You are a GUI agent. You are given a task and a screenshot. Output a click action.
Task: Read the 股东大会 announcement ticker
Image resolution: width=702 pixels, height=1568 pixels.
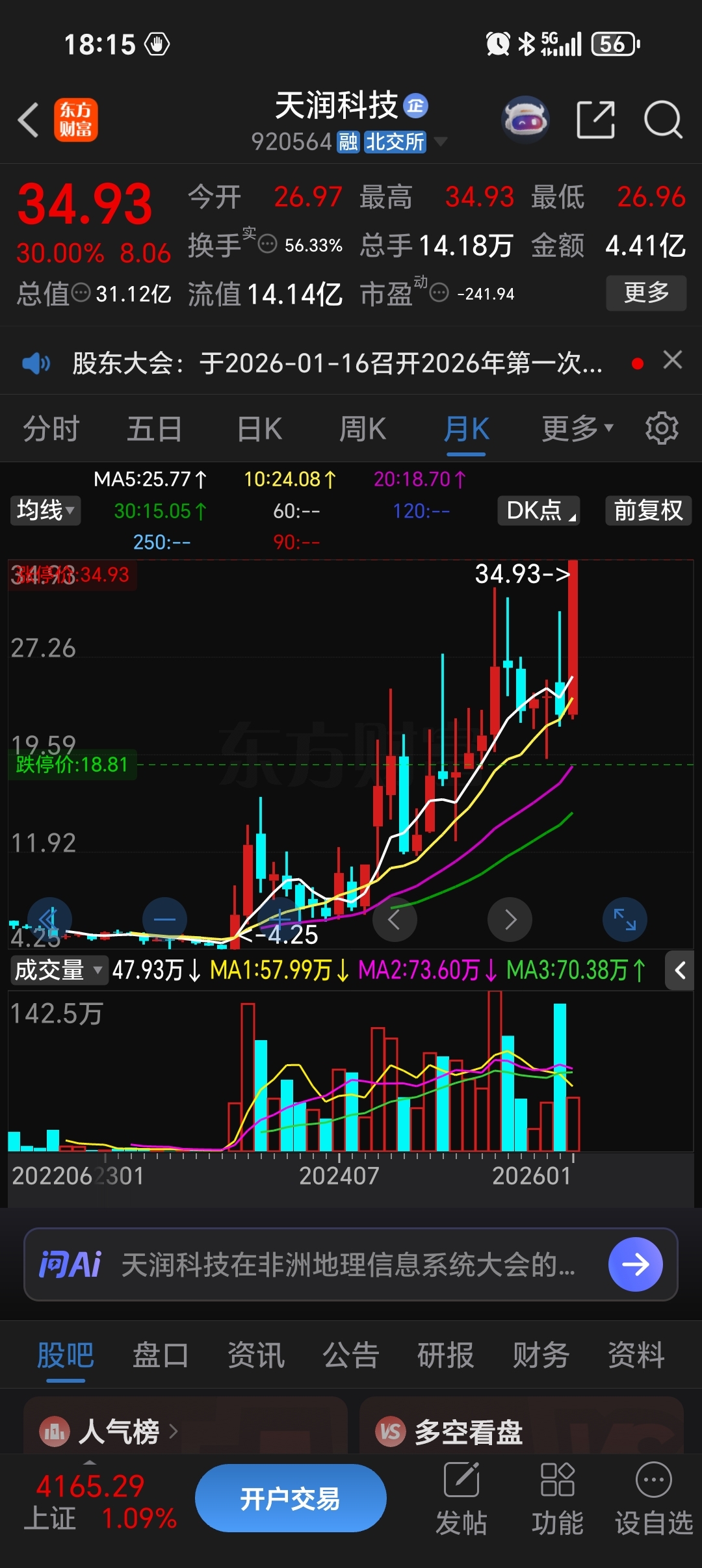[x=337, y=363]
